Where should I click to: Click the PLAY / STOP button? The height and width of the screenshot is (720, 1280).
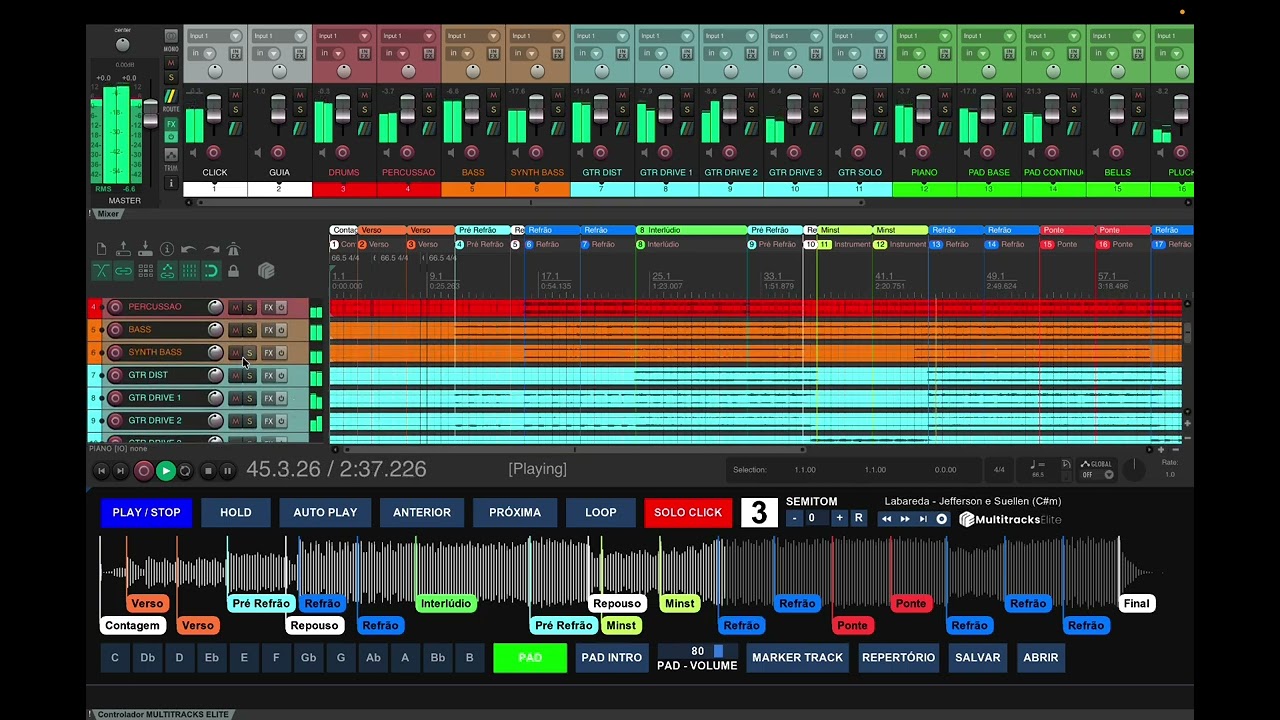146,512
